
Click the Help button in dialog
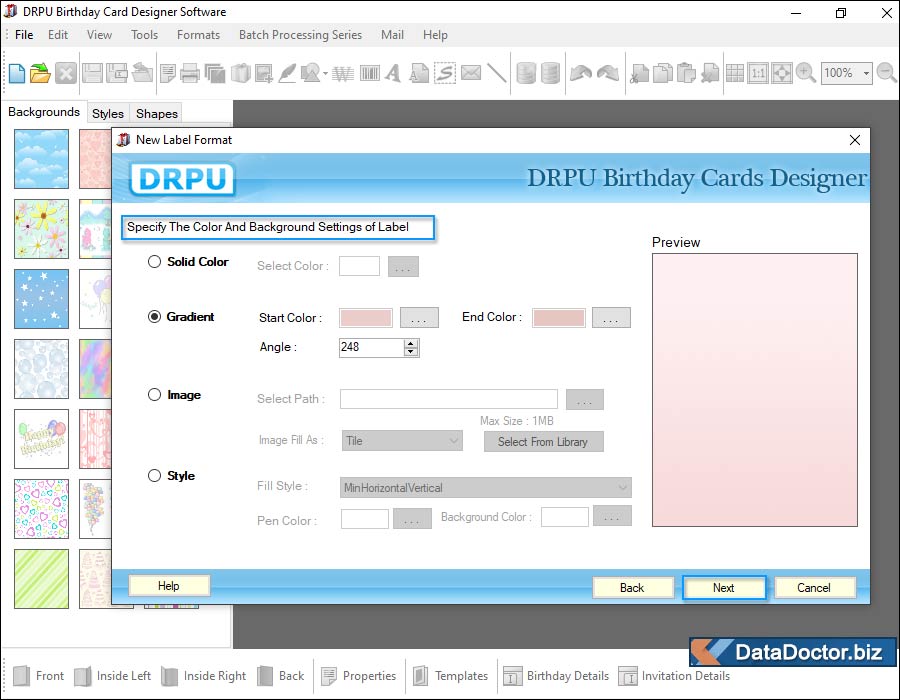coord(169,586)
